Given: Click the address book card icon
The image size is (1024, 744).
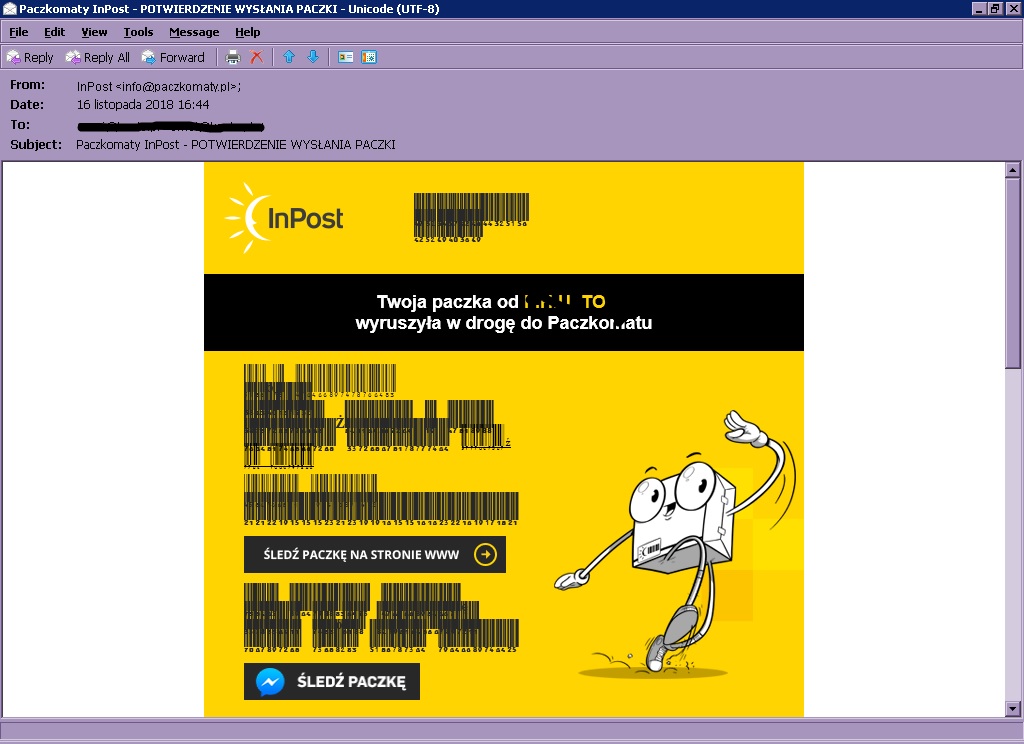Looking at the screenshot, I should 345,57.
